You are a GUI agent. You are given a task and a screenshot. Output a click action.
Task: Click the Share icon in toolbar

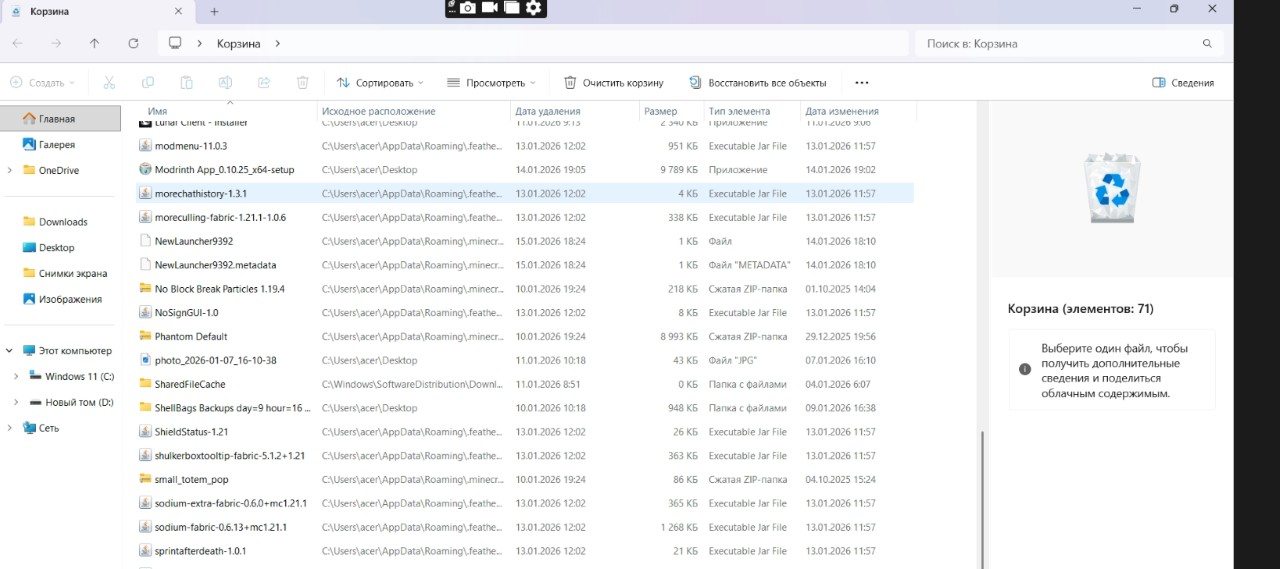[264, 83]
